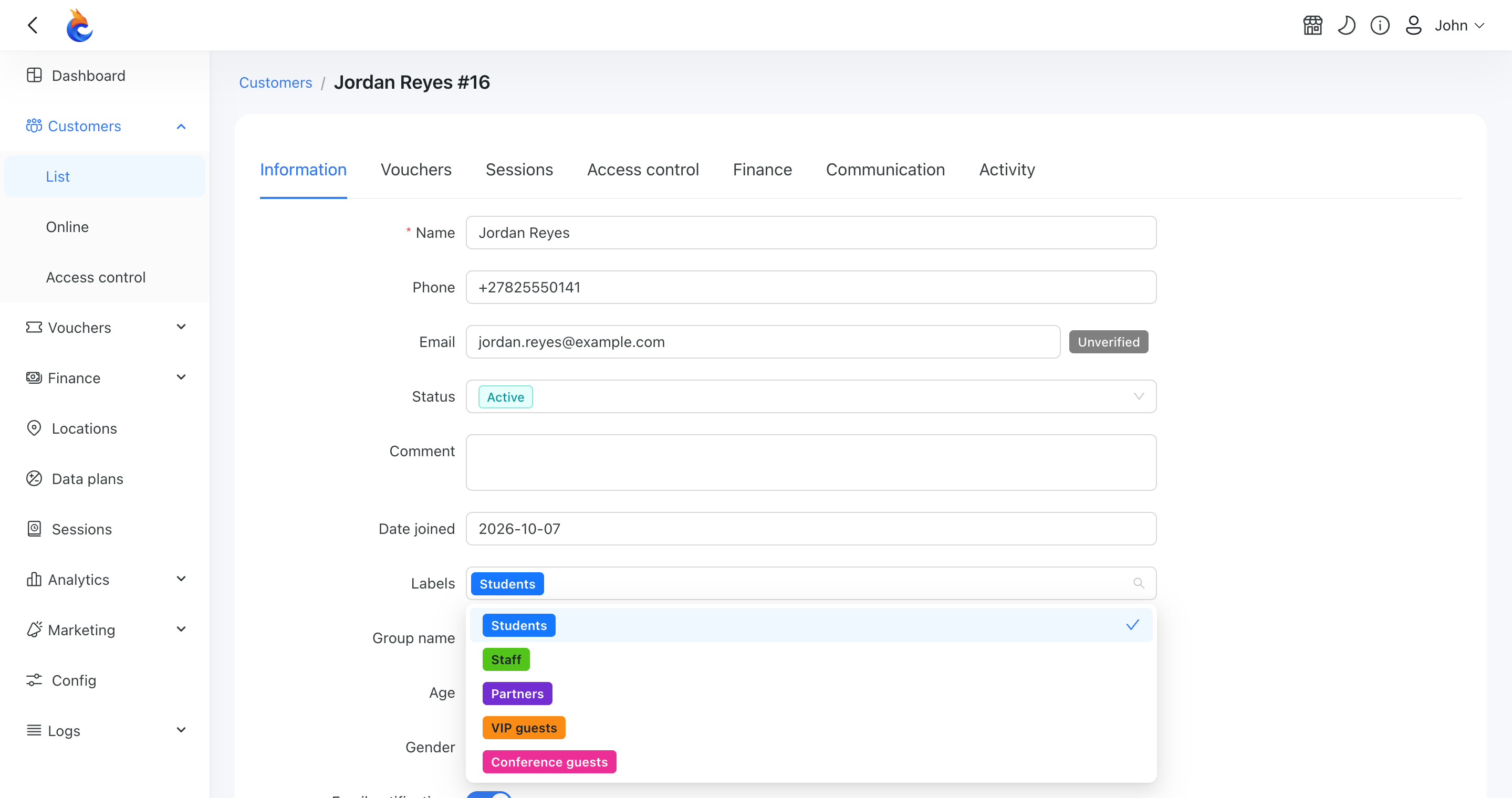
Task: Open the Status dropdown
Action: (x=810, y=396)
